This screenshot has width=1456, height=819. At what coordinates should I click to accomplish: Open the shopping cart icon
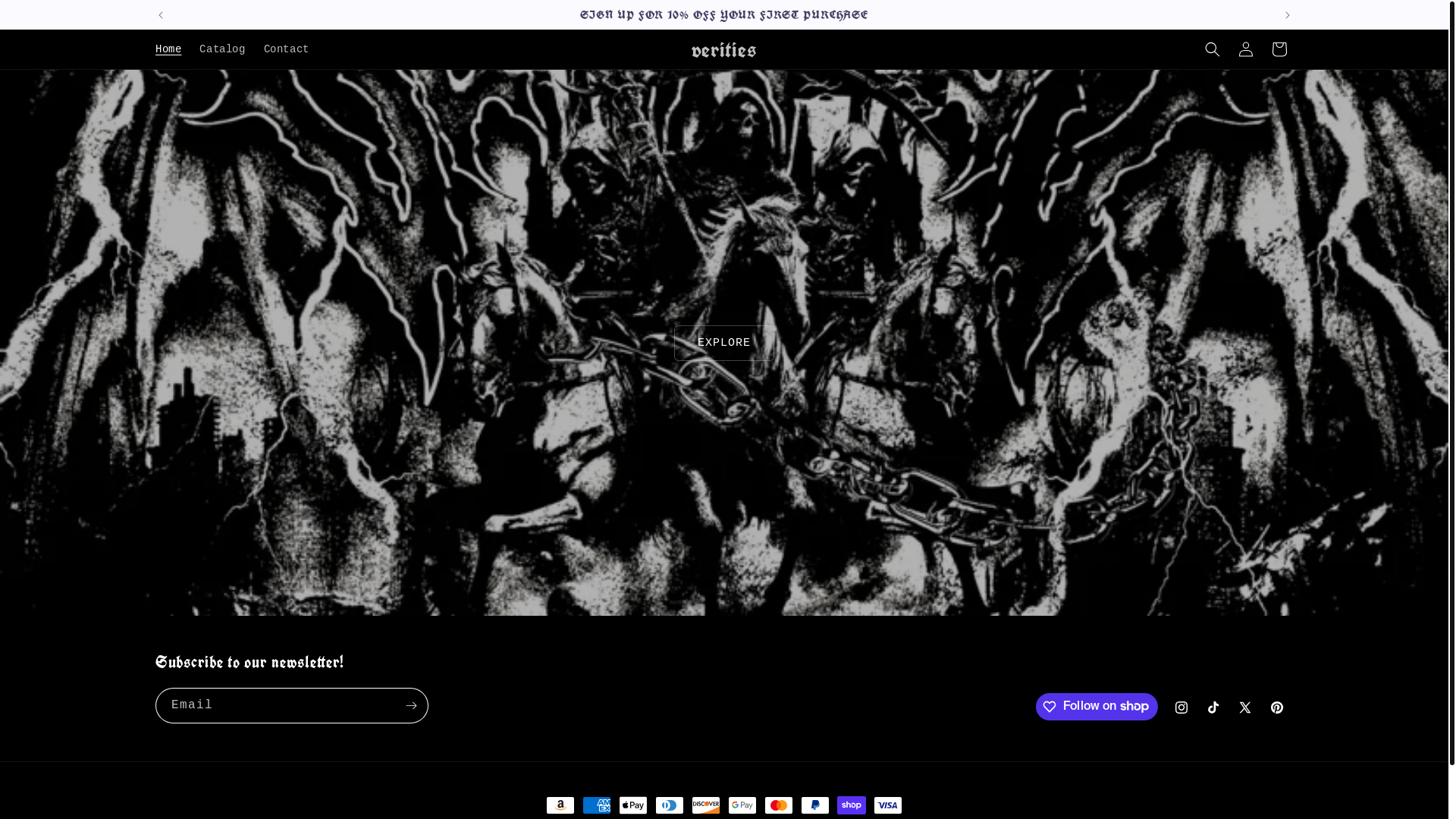(x=1279, y=49)
